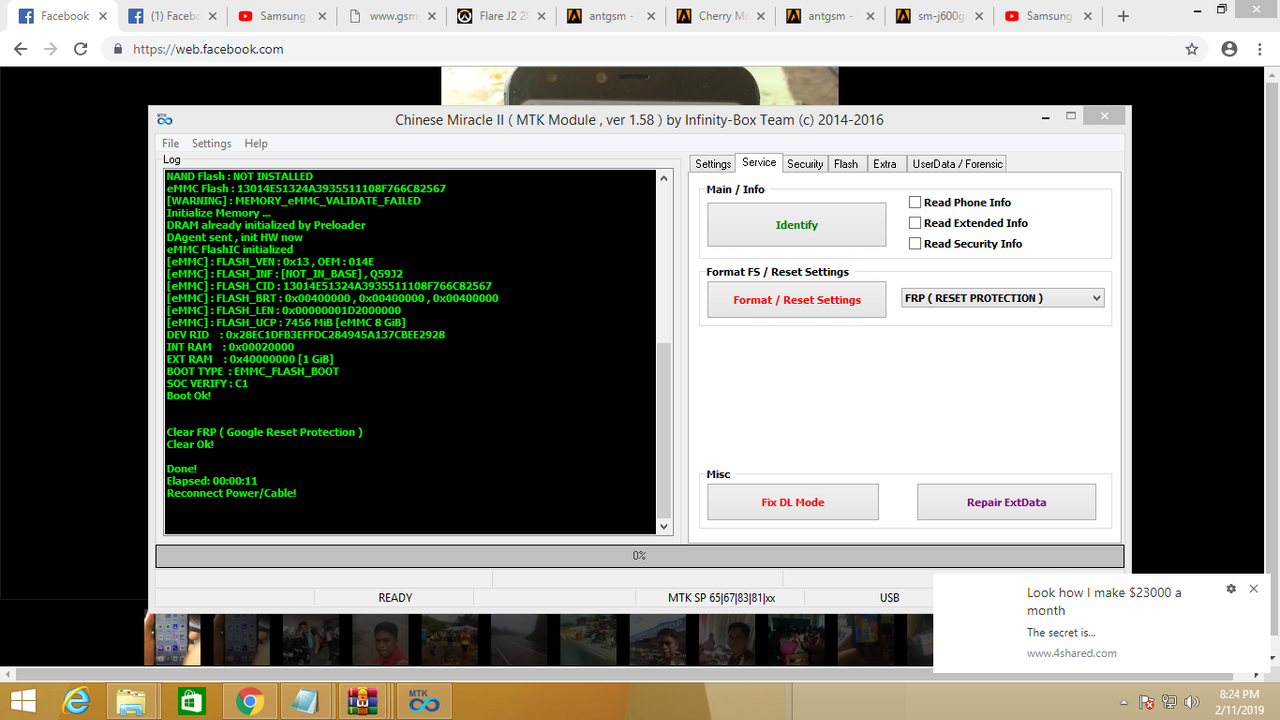The height and width of the screenshot is (720, 1280).
Task: Click the Identify button
Action: (x=796, y=225)
